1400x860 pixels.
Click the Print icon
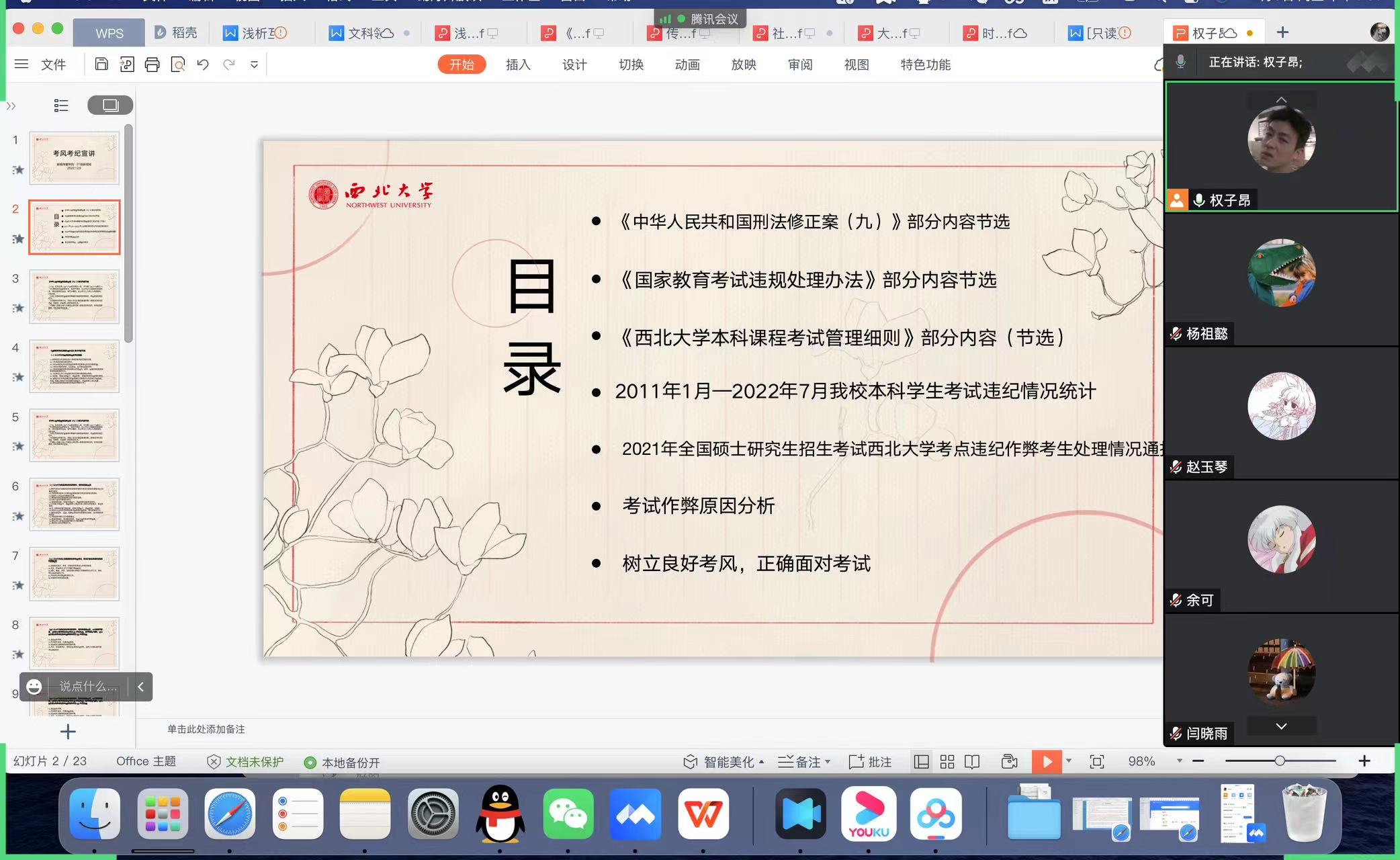tap(152, 64)
